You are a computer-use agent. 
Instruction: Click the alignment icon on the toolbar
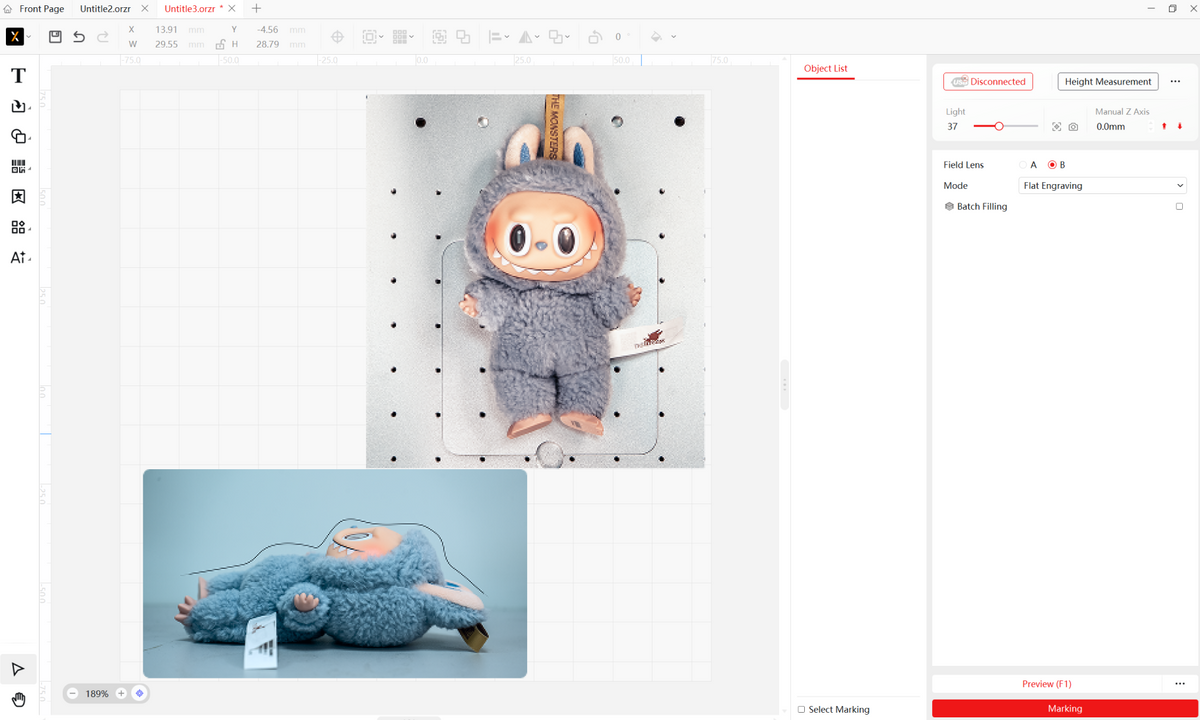pos(496,37)
